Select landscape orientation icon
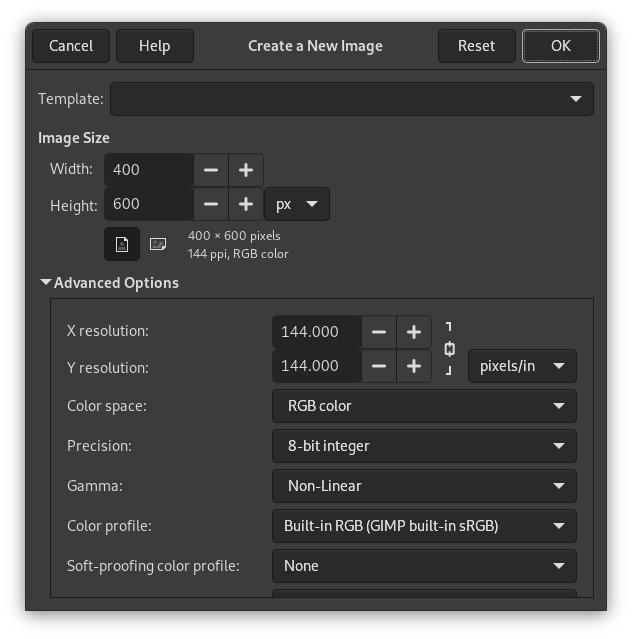Viewport: 632px width, 639px height. pos(157,244)
